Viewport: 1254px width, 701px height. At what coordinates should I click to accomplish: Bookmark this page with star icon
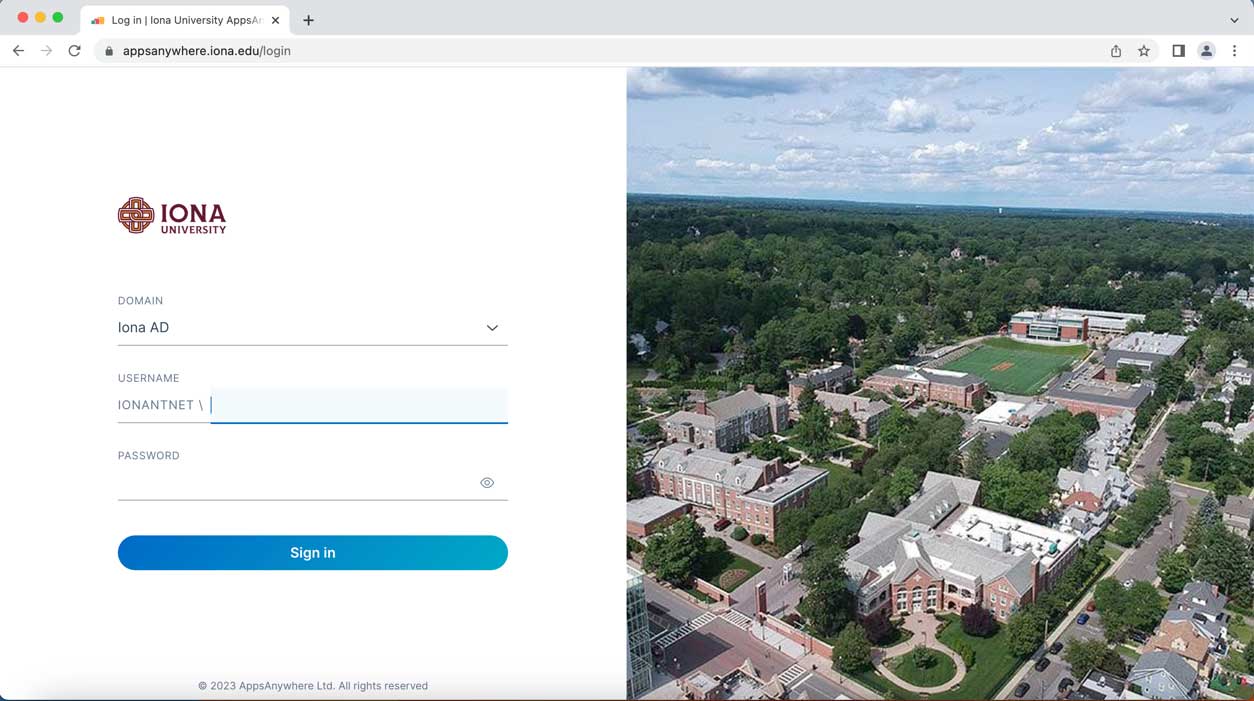click(1144, 51)
